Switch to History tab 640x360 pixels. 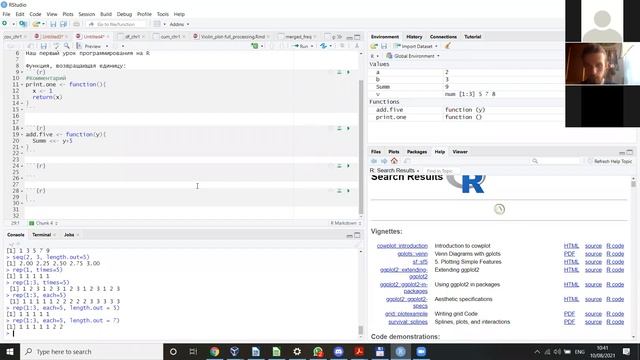click(x=414, y=37)
